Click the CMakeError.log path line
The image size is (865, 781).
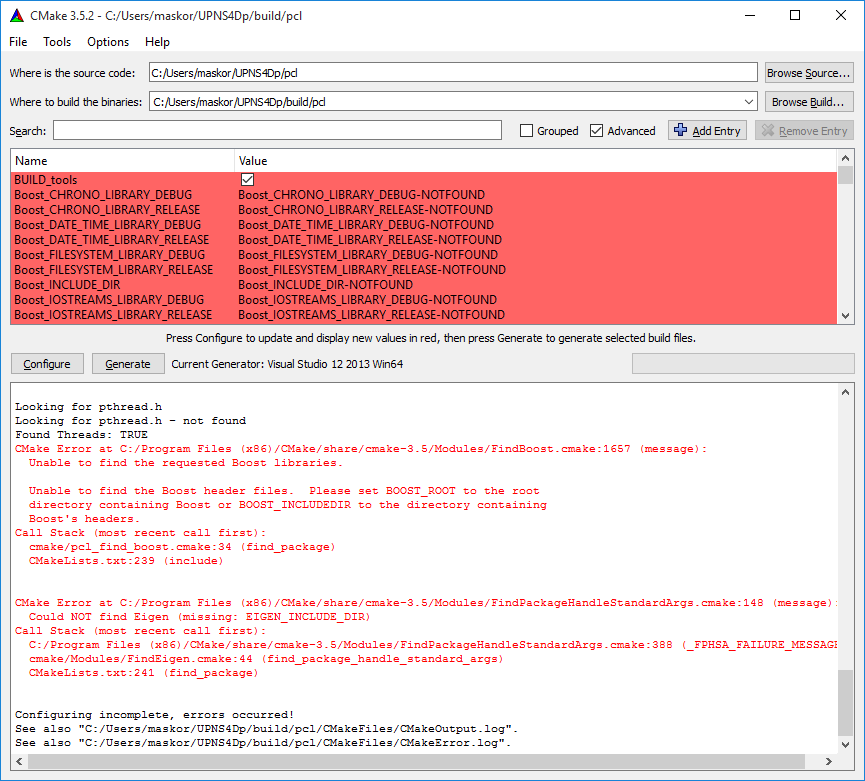pyautogui.click(x=263, y=743)
